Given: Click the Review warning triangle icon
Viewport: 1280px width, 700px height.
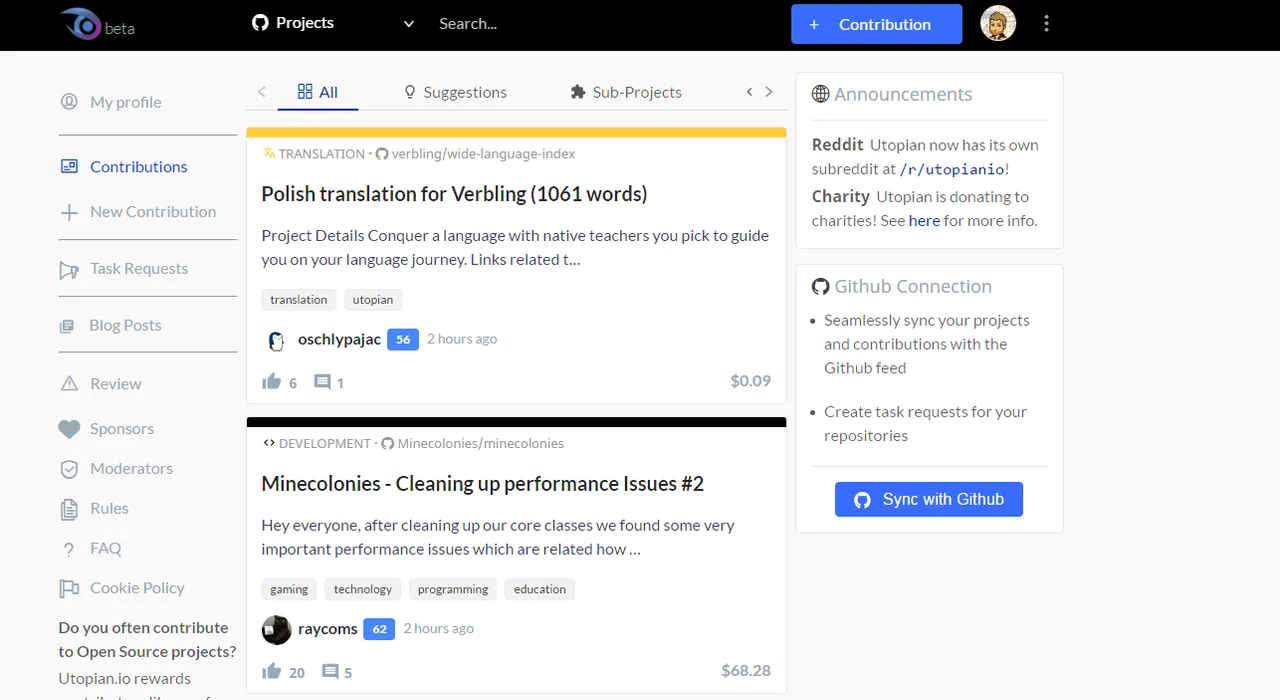Looking at the screenshot, I should coord(69,384).
